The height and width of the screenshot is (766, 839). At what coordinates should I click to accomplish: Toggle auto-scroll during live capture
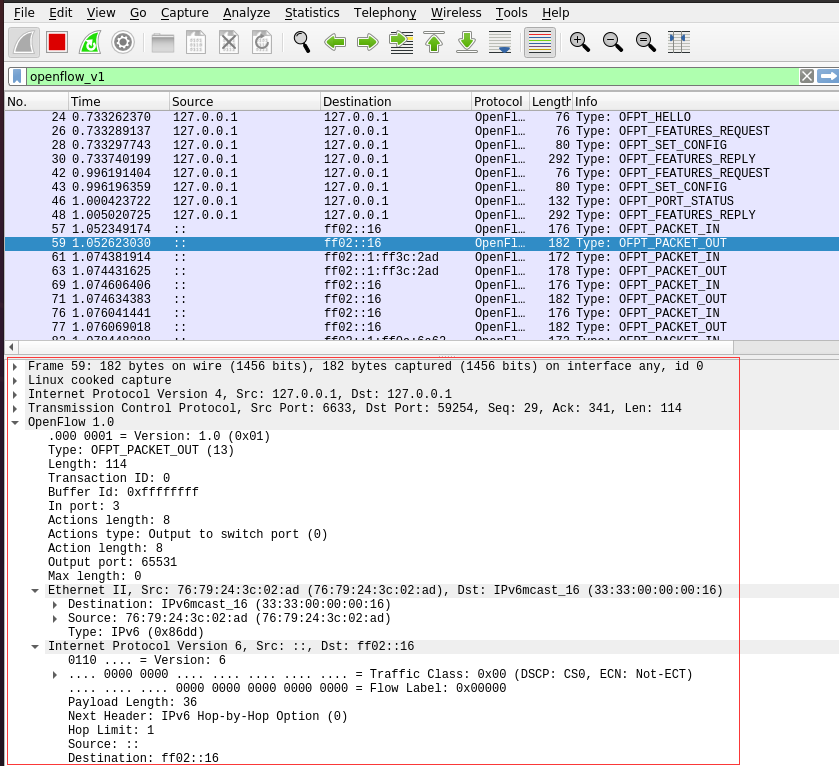500,42
